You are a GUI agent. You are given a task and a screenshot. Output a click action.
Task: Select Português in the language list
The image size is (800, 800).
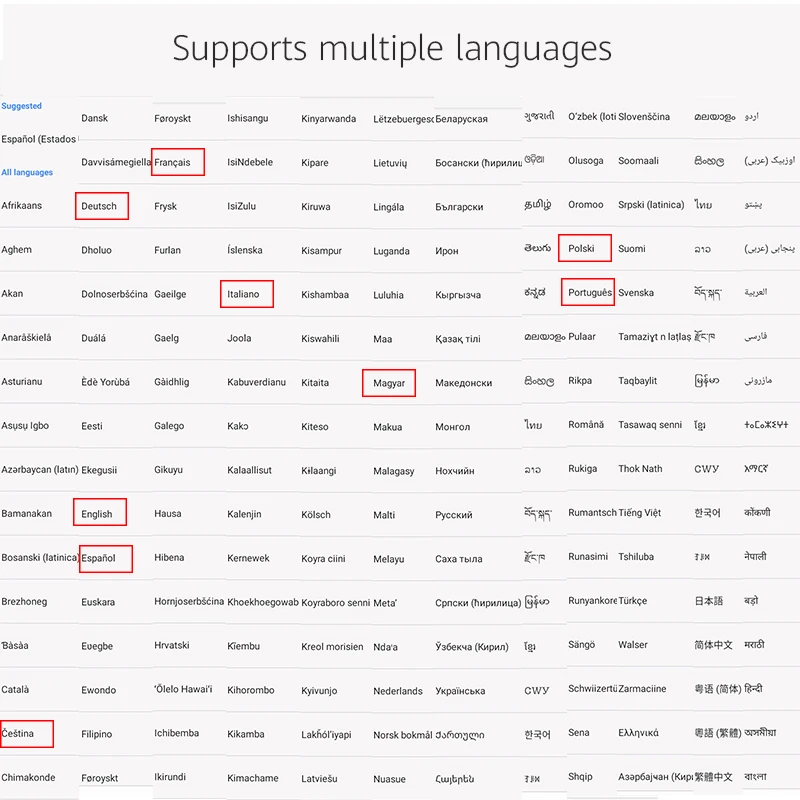point(590,293)
